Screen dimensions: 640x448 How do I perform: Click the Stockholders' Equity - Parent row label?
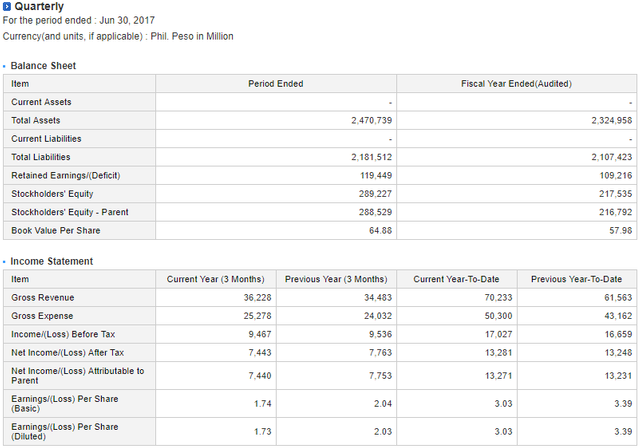pos(69,212)
